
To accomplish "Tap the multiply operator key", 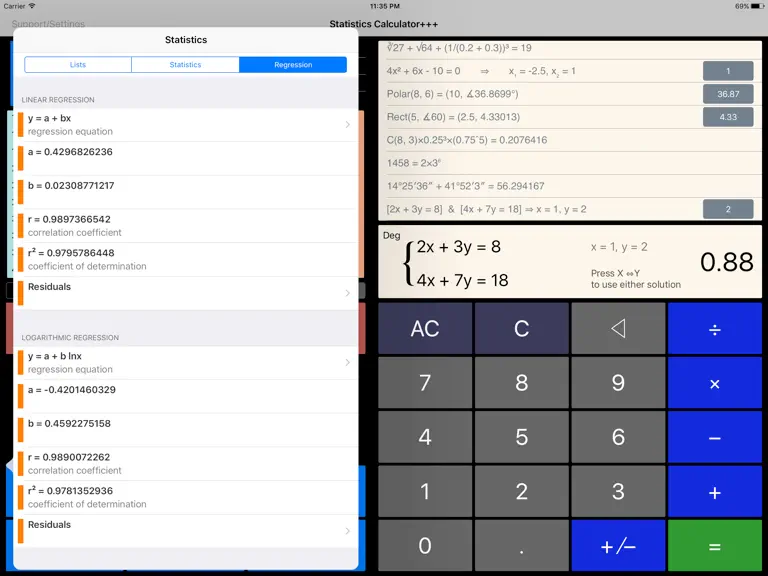I will coord(715,383).
